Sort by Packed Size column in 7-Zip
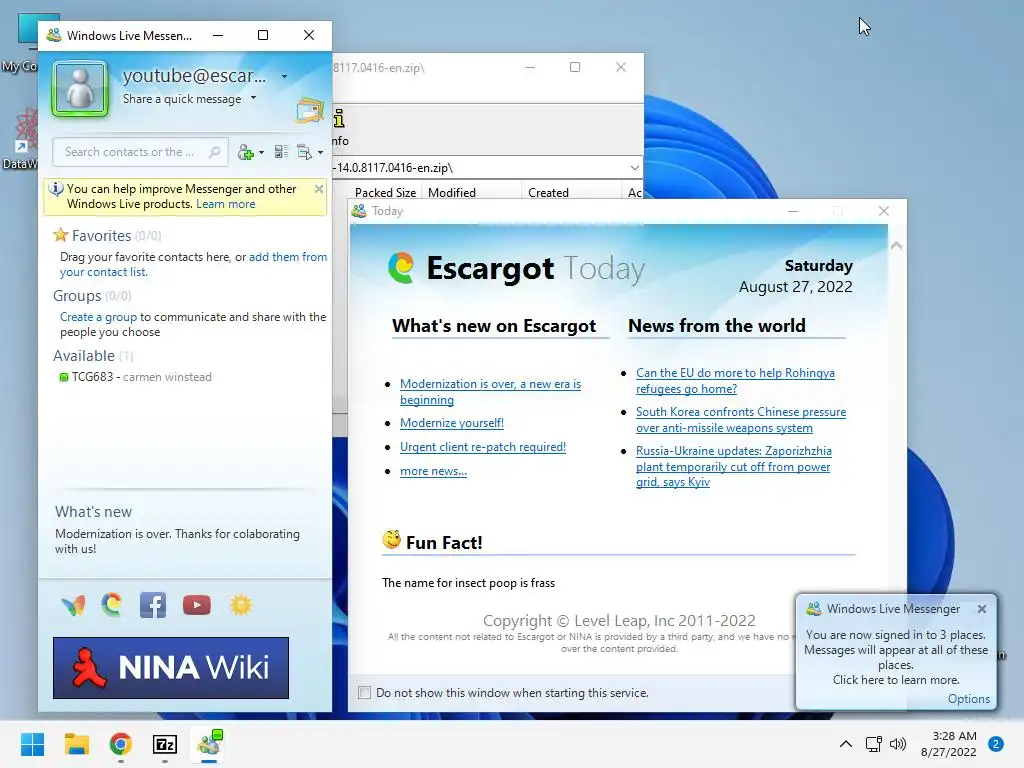This screenshot has height=768, width=1024. (385, 193)
